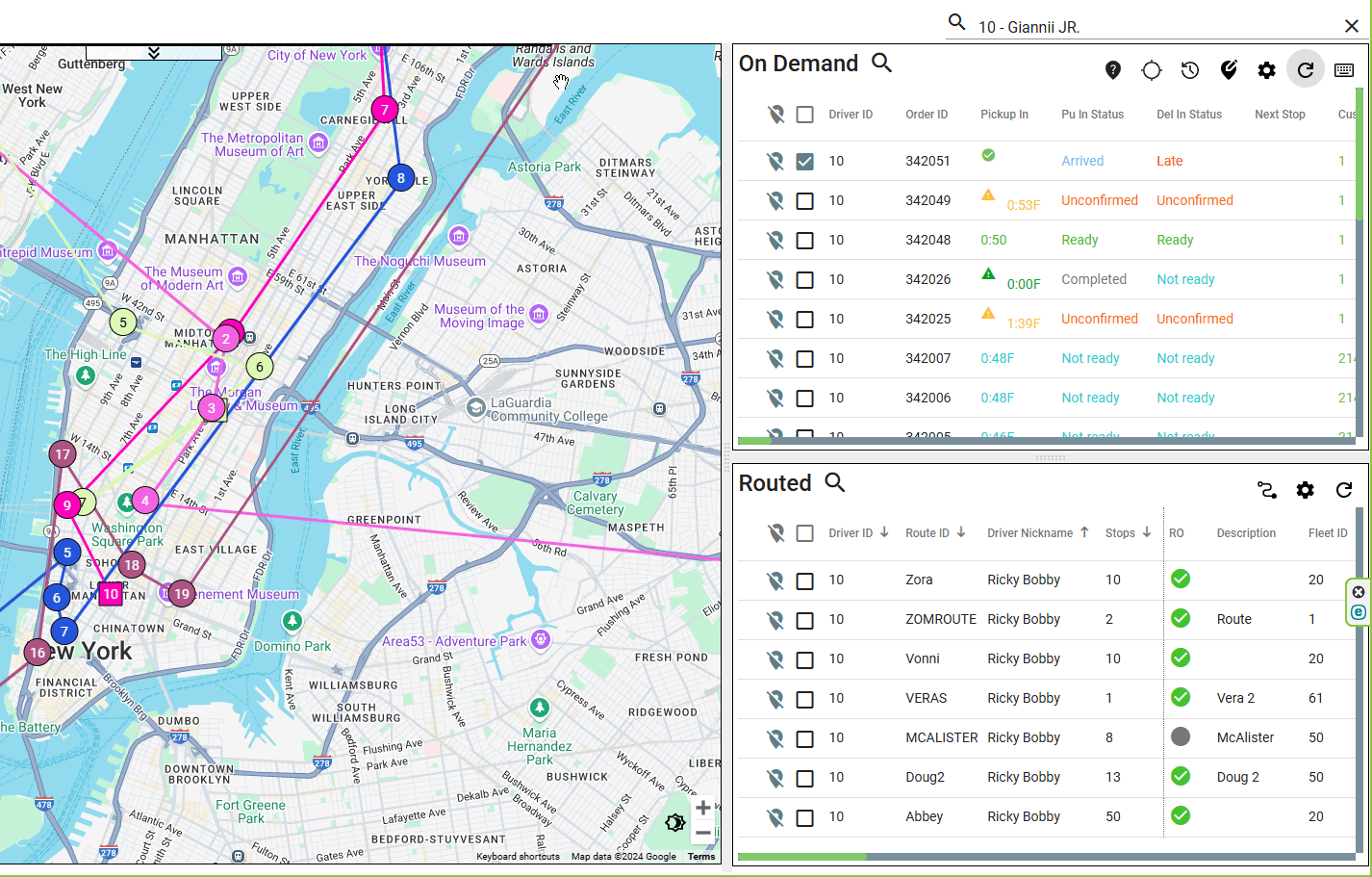The height and width of the screenshot is (877, 1372).
Task: Uncheck the checkbox for order 342051
Action: click(x=804, y=161)
